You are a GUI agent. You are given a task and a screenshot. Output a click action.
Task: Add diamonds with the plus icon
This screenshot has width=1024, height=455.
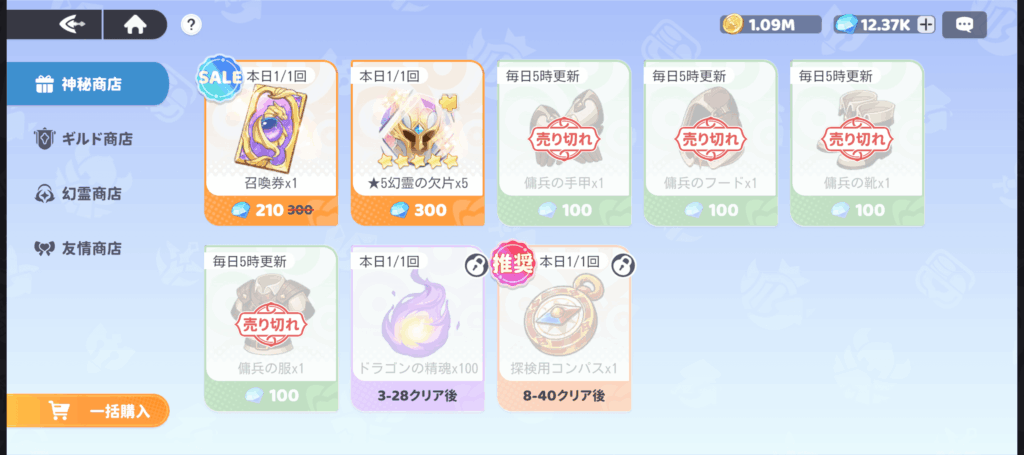(925, 25)
